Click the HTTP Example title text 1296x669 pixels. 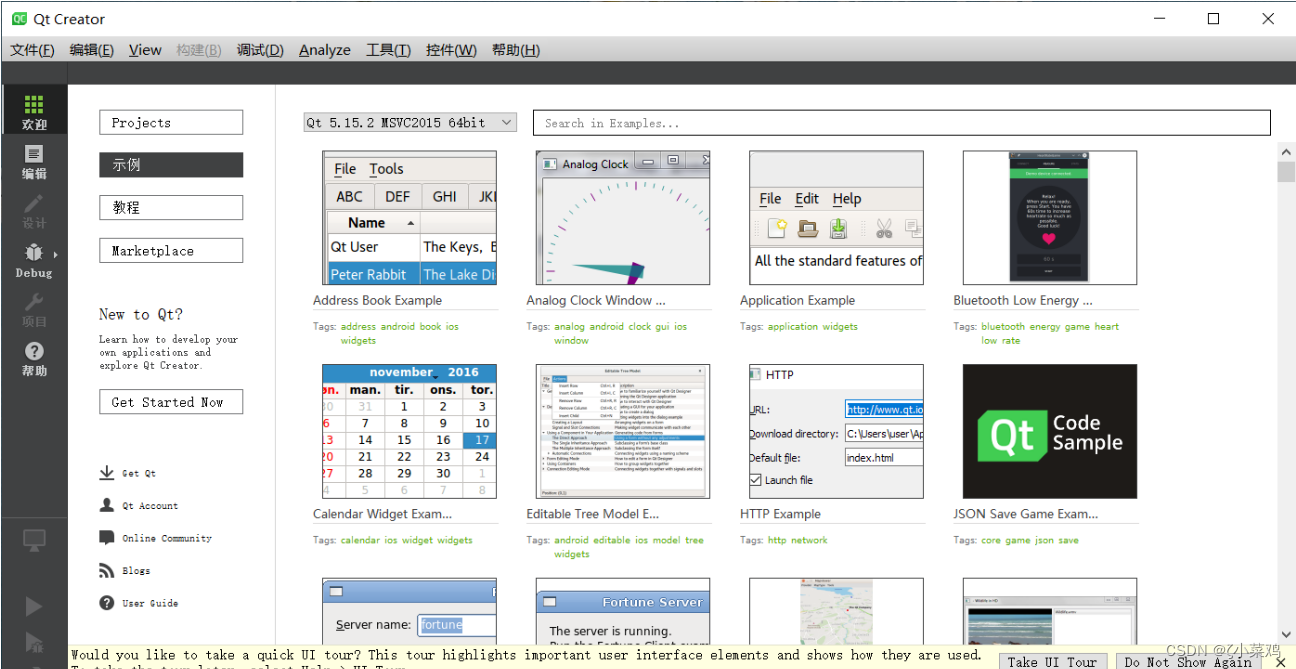(780, 514)
